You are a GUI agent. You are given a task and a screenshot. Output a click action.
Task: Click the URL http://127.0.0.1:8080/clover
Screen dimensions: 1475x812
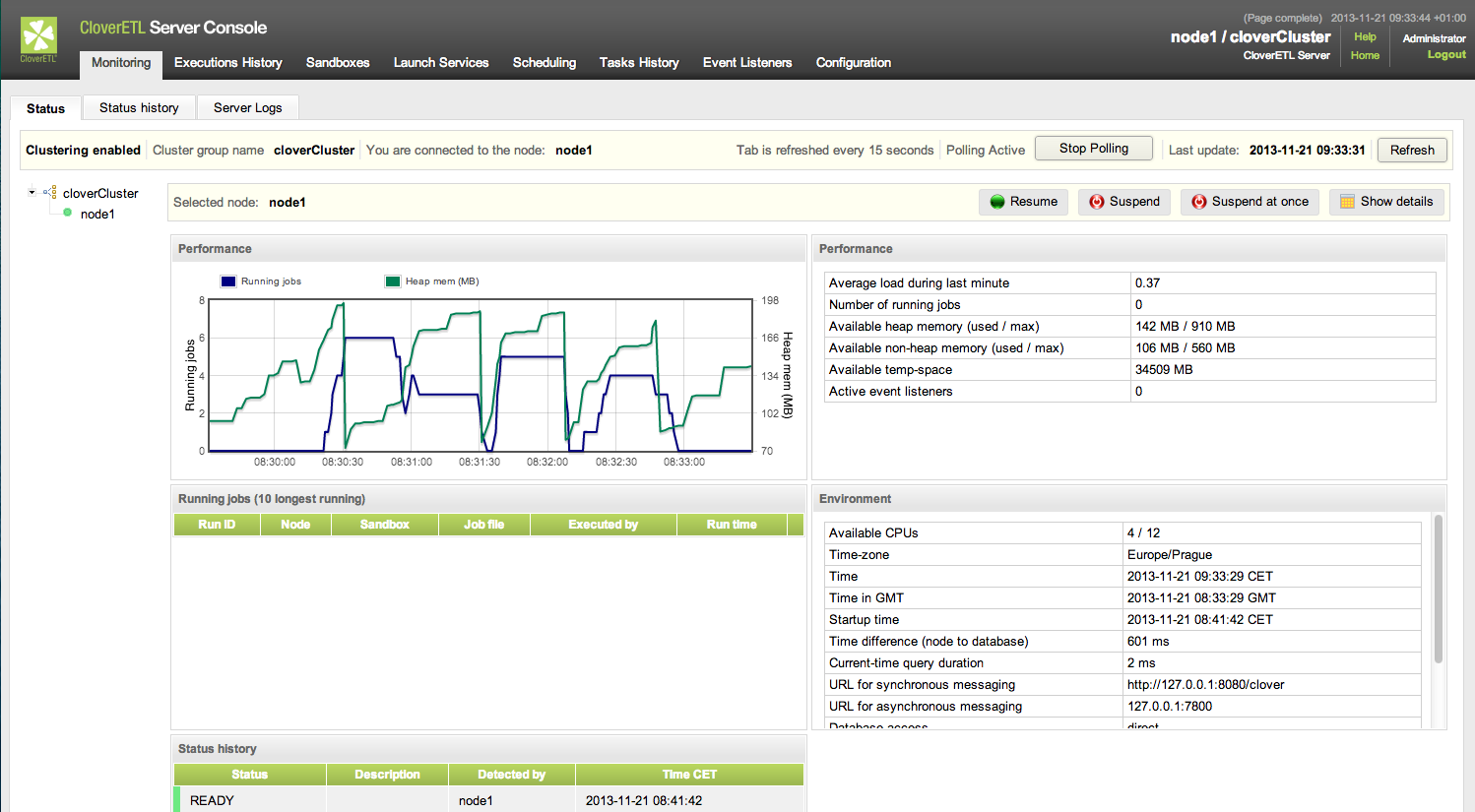(x=1205, y=684)
